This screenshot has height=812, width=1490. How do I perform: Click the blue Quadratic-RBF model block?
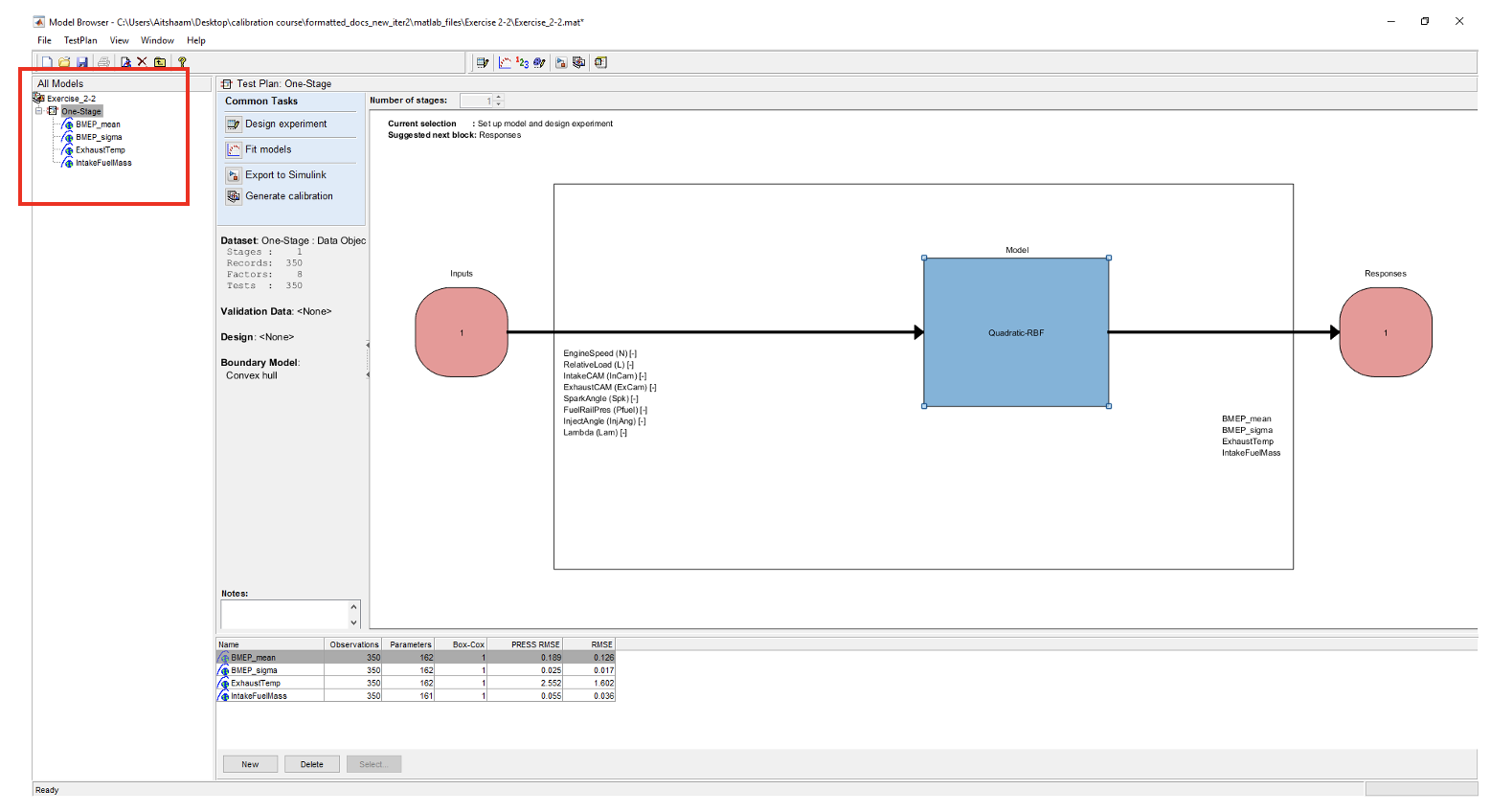[x=1016, y=332]
